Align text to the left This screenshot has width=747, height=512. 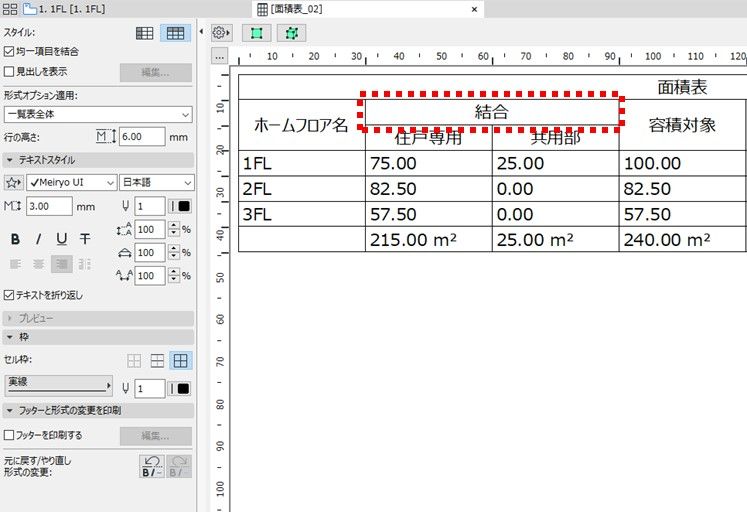pos(15,264)
